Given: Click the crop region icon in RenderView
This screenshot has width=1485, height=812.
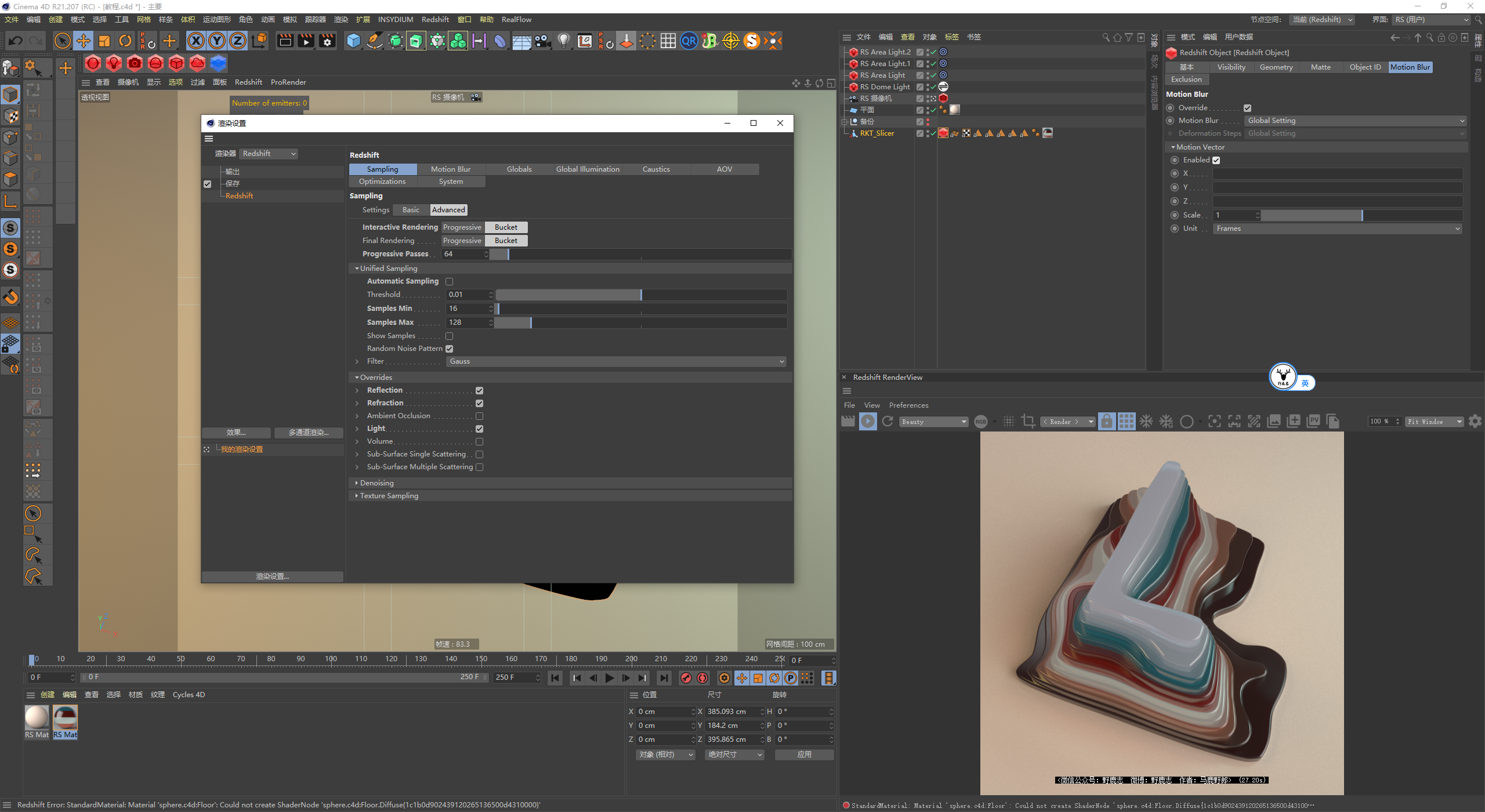Looking at the screenshot, I should 1028,422.
